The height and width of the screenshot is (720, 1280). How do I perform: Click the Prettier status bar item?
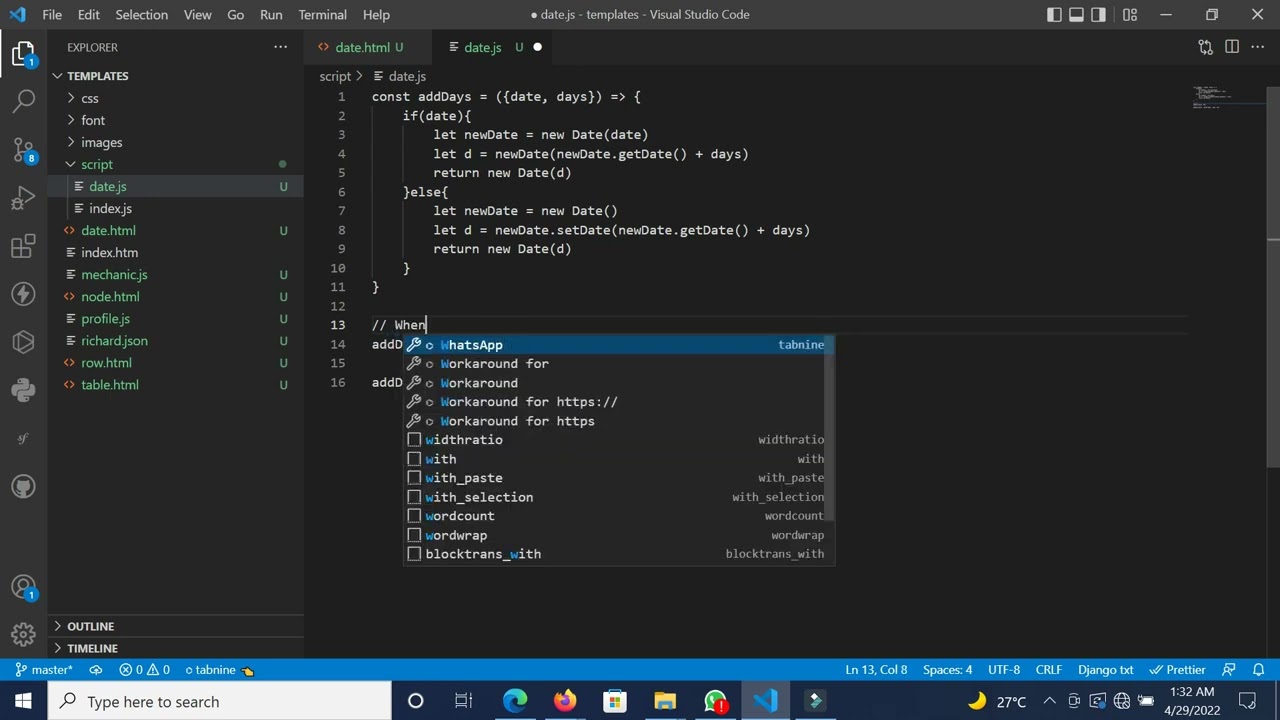tap(1178, 670)
